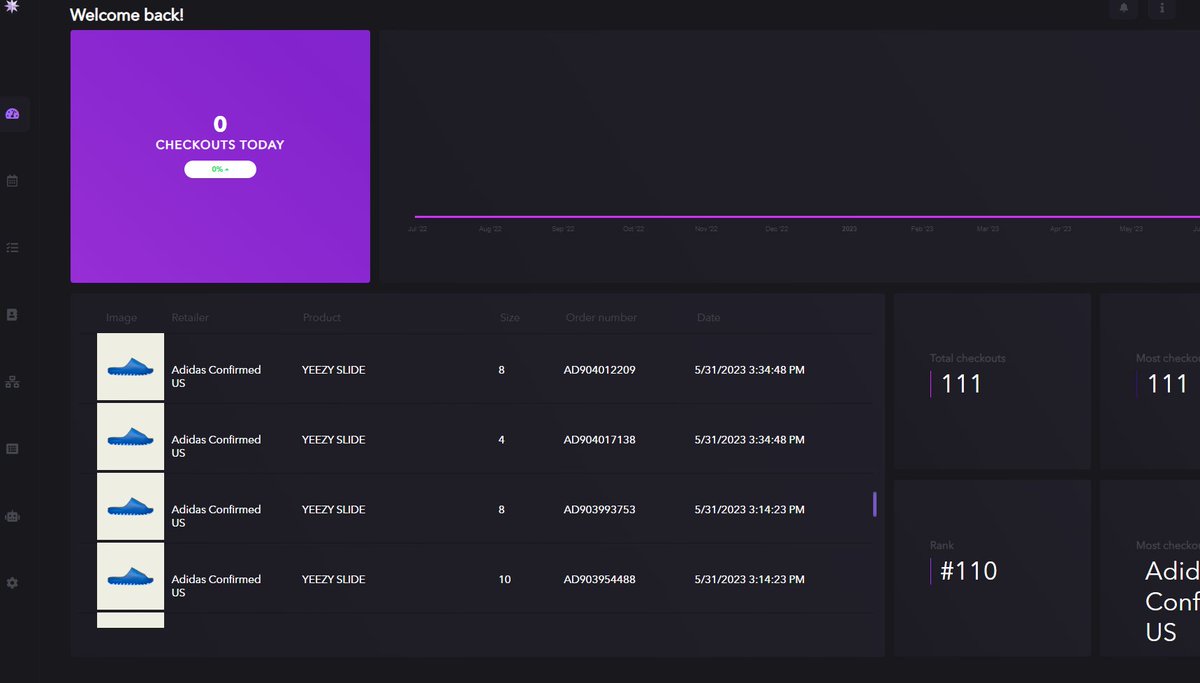Click the star logo at top left
This screenshot has height=683, width=1200.
point(13,7)
